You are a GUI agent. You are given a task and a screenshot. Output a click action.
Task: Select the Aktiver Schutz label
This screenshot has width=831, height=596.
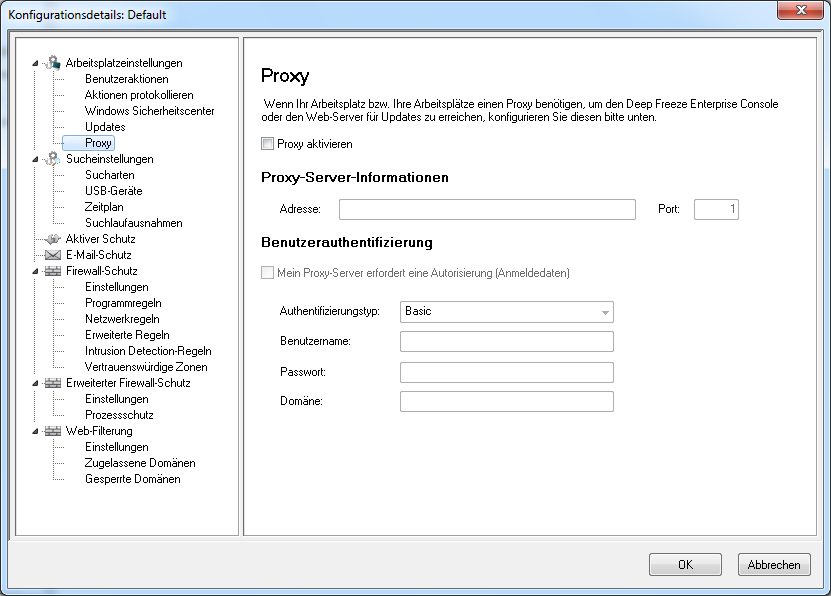click(101, 239)
